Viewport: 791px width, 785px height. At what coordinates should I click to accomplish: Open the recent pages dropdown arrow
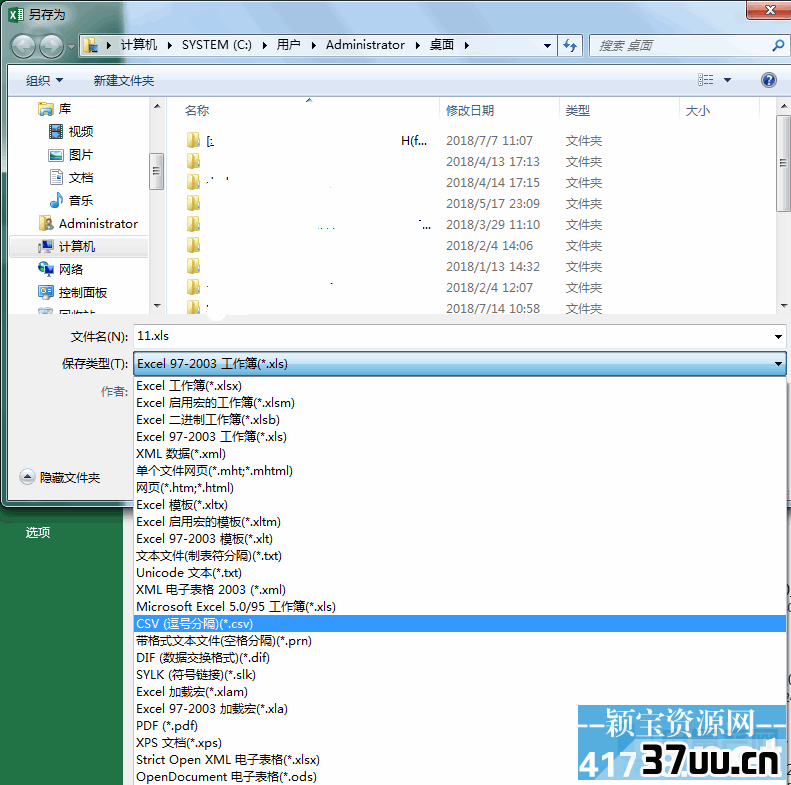[x=71, y=47]
